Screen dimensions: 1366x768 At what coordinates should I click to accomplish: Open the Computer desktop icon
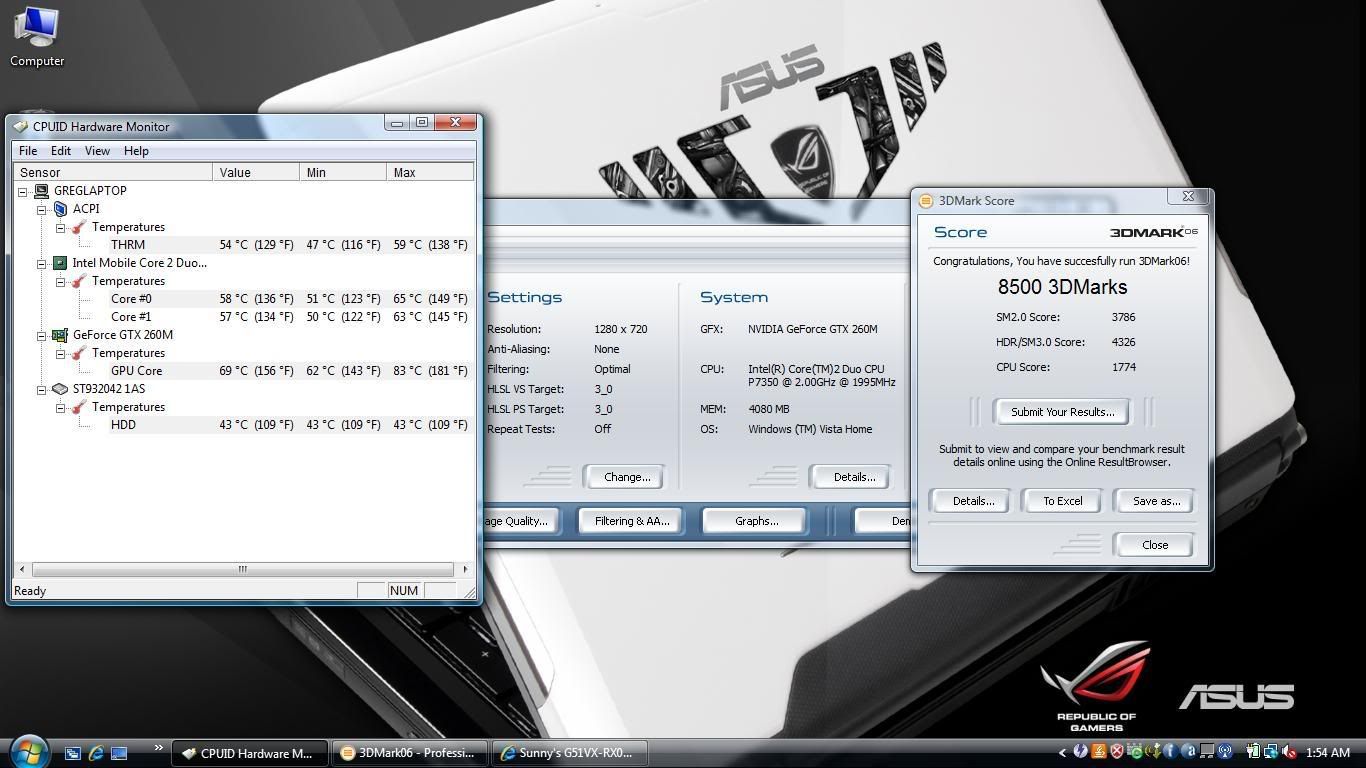(x=37, y=37)
